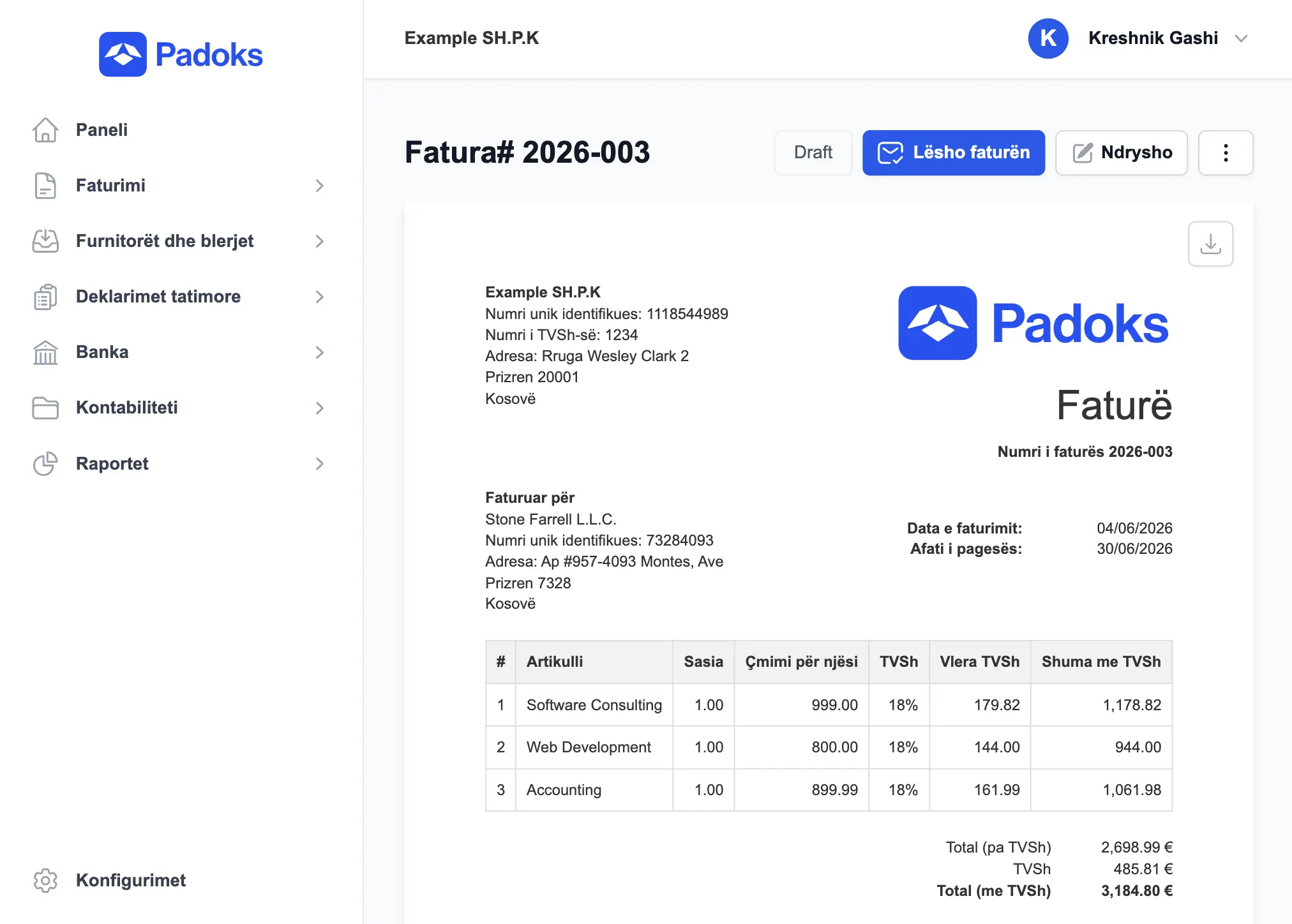Click the Kontabiliteti folder icon
The width and height of the screenshot is (1292, 924).
(45, 408)
